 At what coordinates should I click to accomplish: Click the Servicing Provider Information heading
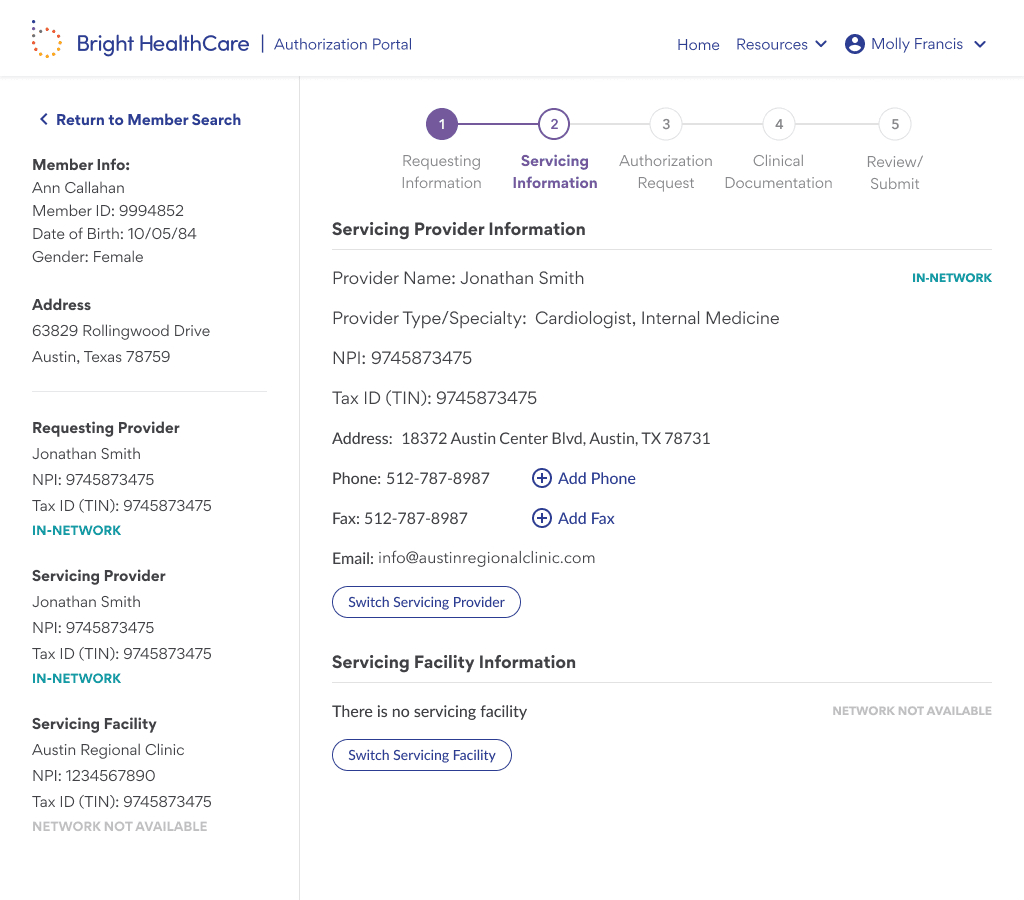[458, 229]
